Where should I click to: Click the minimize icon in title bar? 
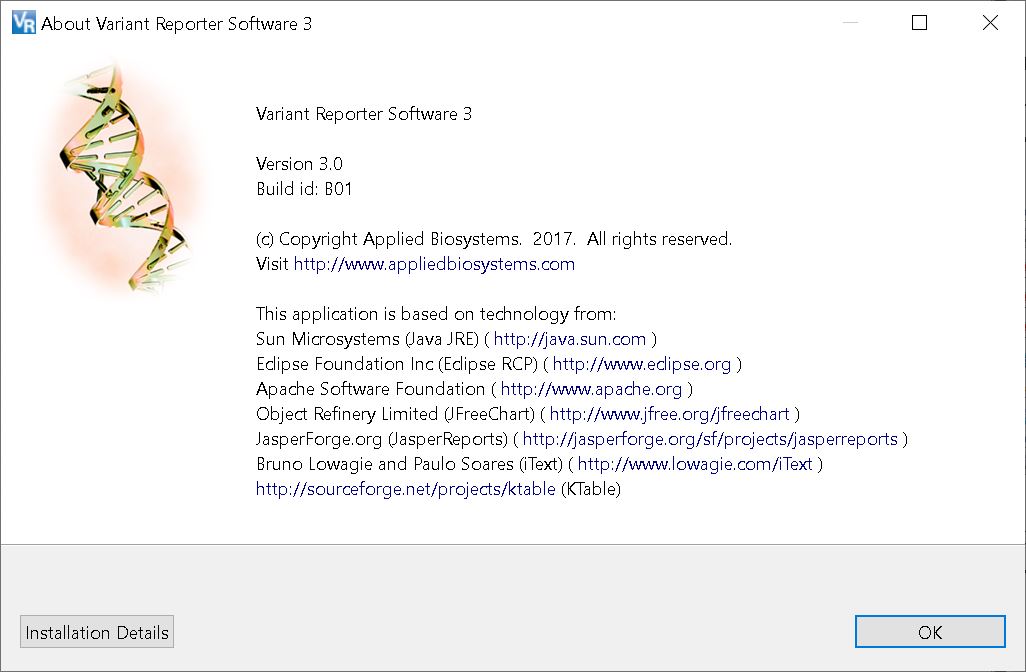[x=850, y=23]
